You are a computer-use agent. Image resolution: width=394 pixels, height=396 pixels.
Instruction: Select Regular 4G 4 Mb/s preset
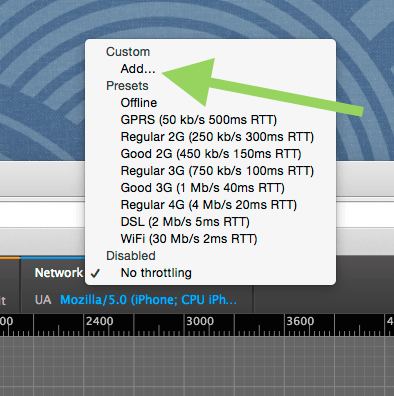coord(210,205)
